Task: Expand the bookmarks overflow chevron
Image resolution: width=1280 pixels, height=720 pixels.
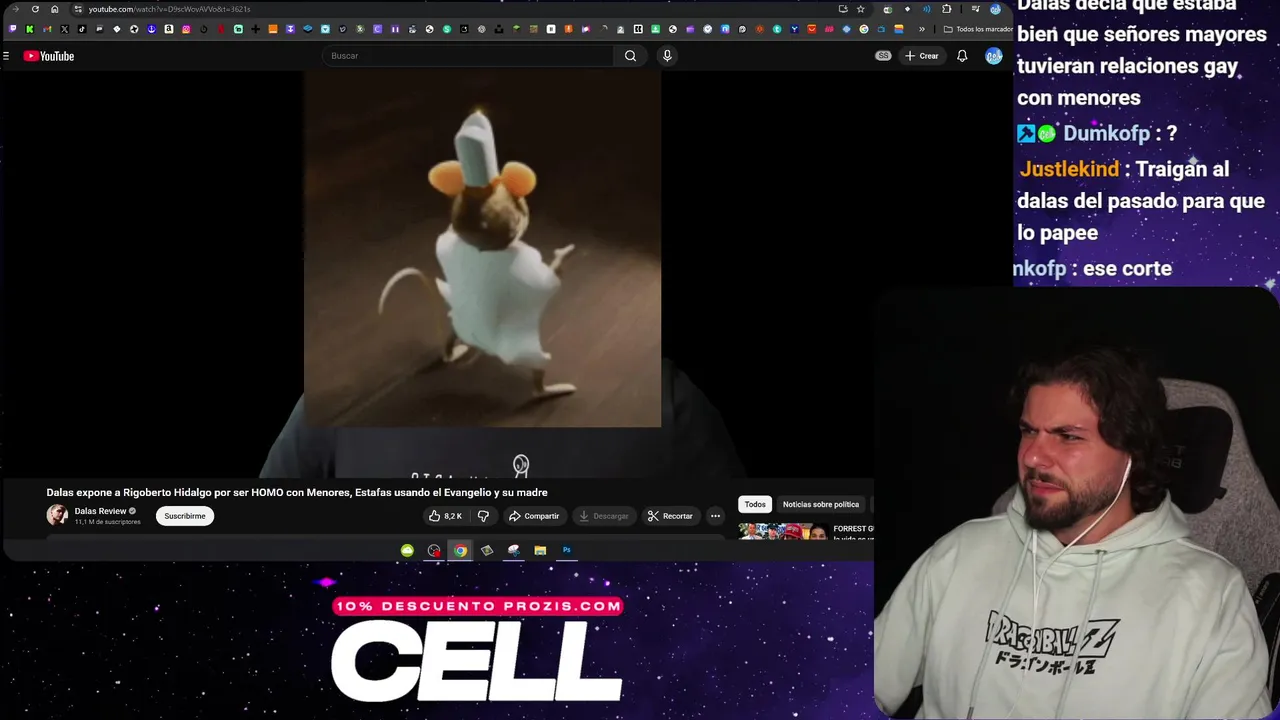Action: (x=922, y=29)
